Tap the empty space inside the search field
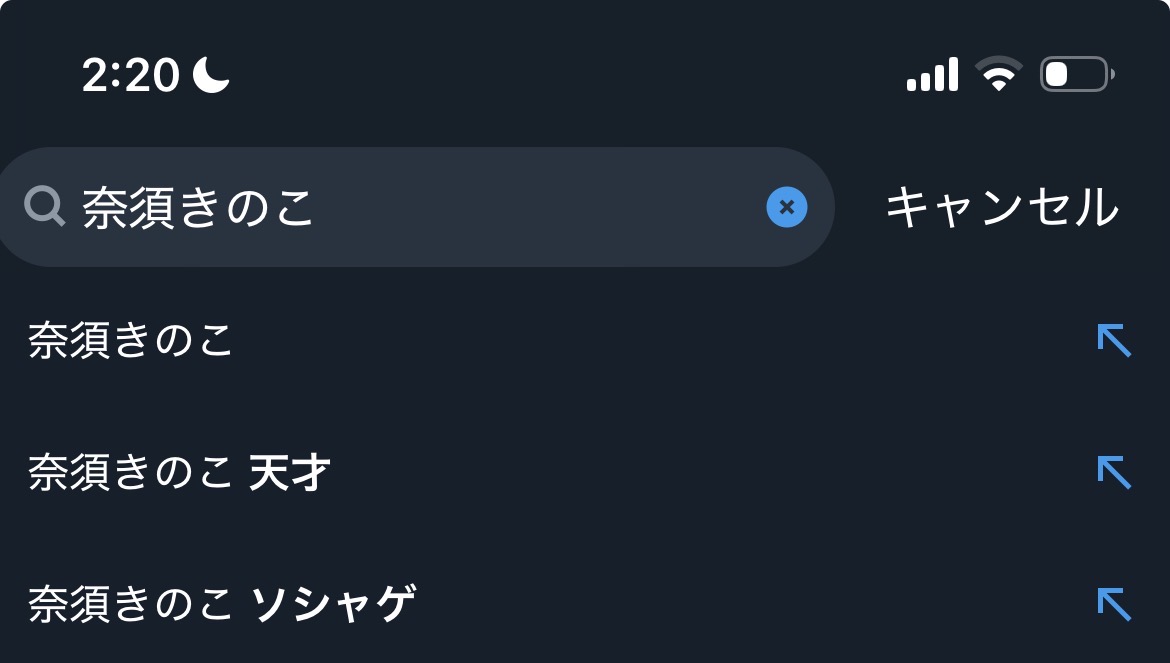1170x663 pixels. 540,207
